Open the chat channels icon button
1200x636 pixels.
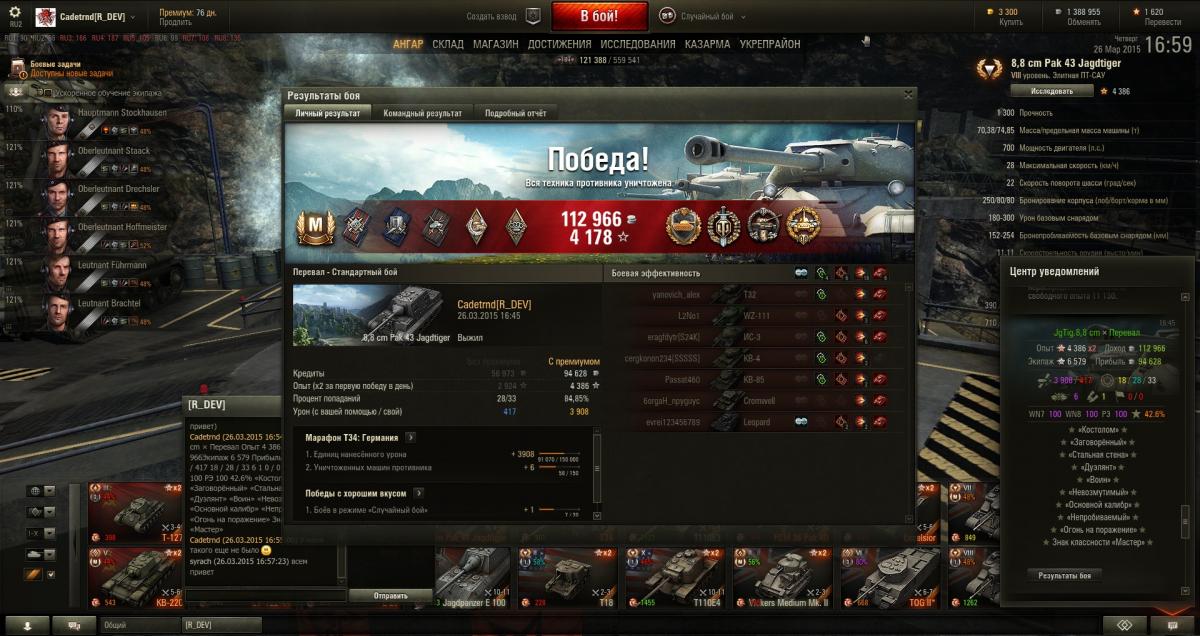[x=75, y=625]
